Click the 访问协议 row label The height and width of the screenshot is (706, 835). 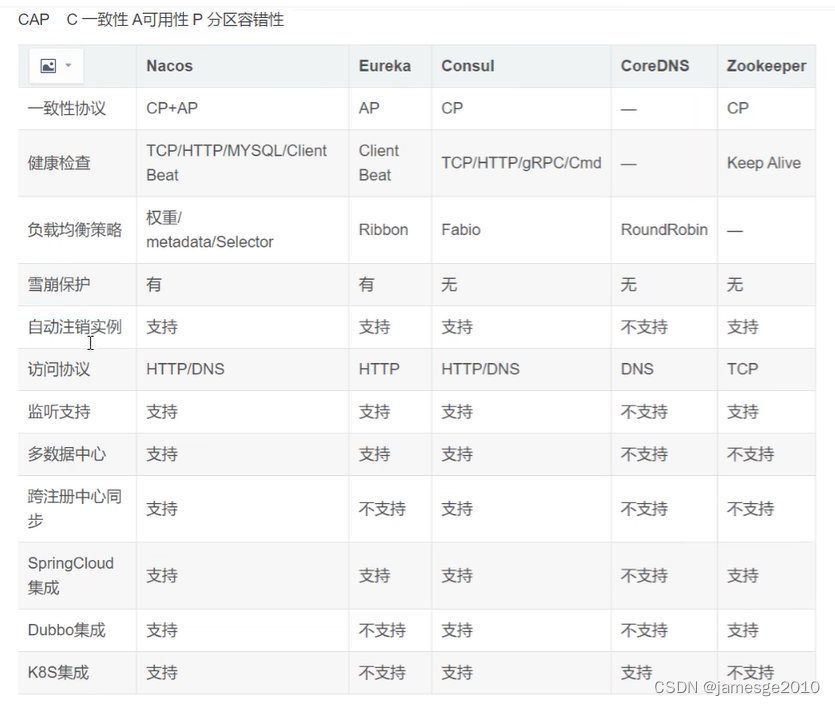[59, 369]
